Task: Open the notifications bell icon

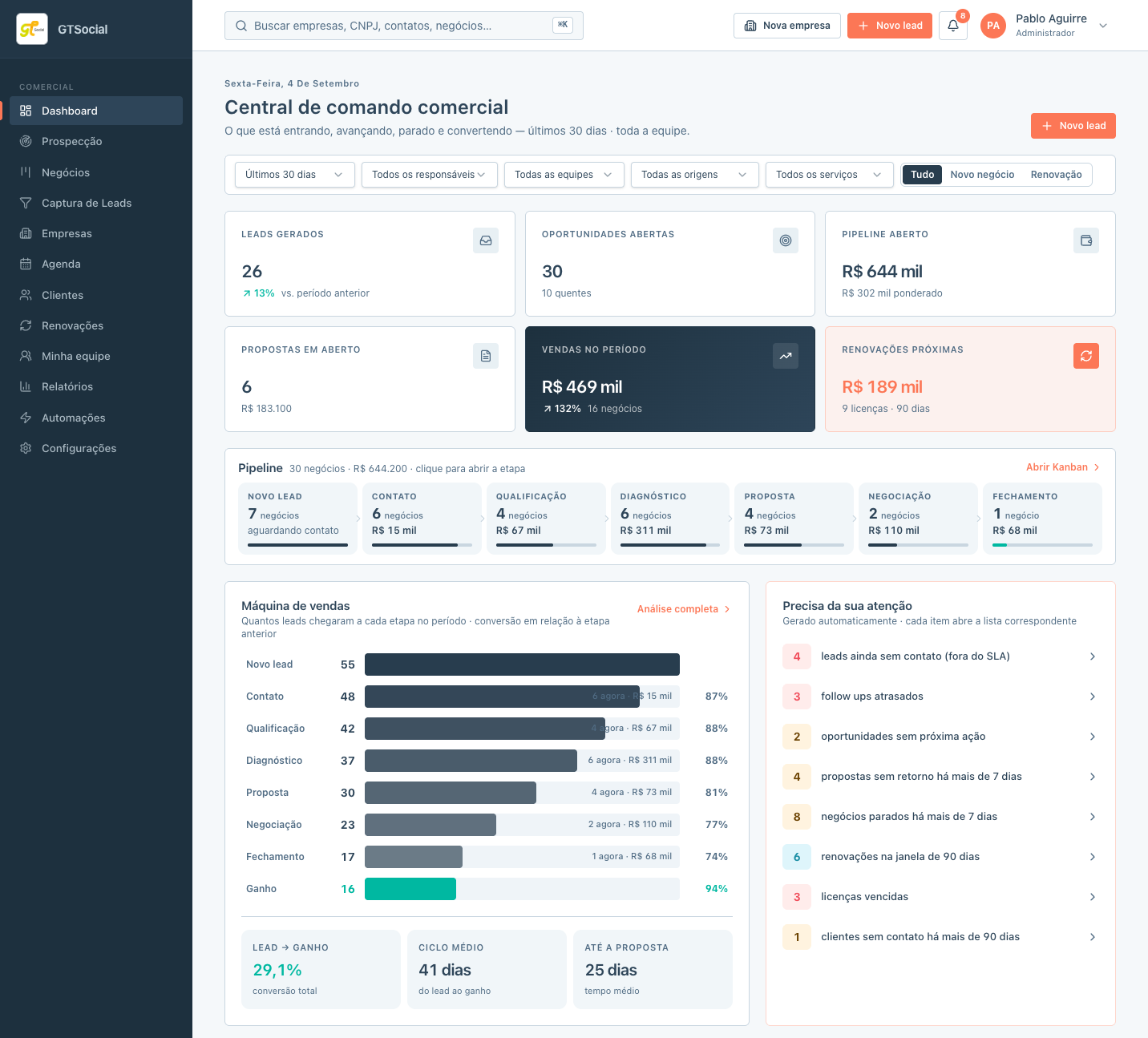Action: 953,26
